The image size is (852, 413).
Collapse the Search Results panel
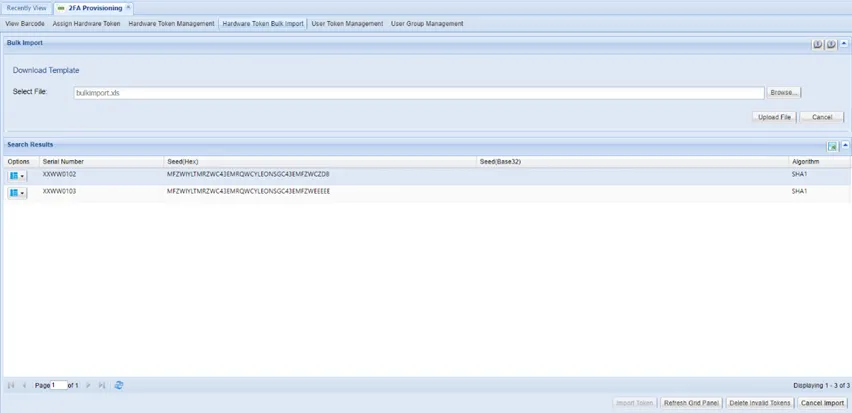(845, 146)
